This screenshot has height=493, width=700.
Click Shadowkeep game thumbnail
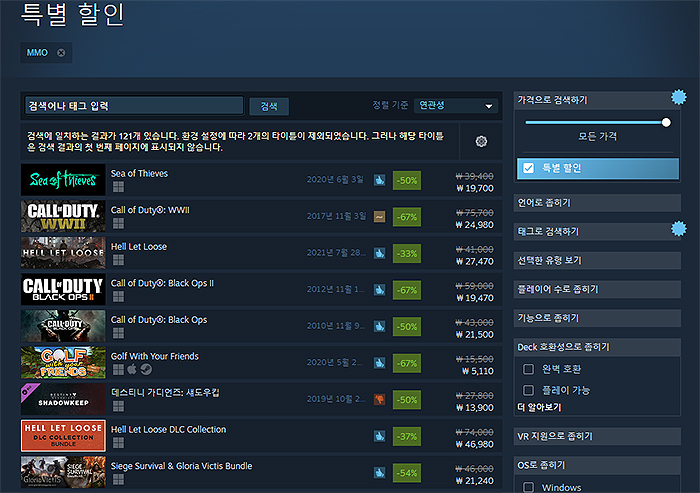(x=63, y=399)
